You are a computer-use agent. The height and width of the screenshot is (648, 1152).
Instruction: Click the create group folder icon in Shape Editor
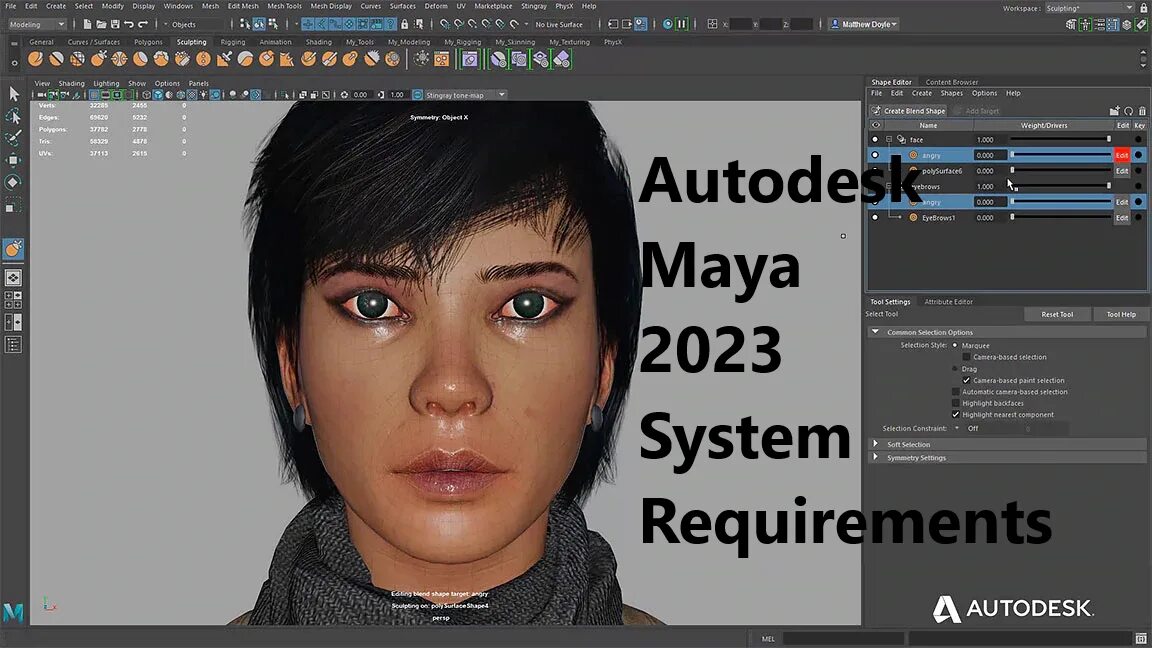pos(1115,111)
